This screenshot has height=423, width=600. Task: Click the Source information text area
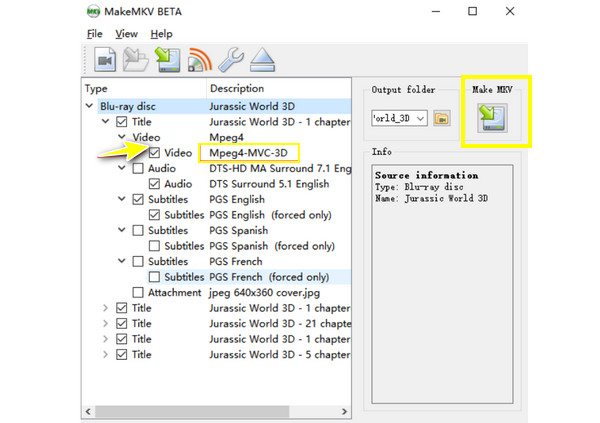click(x=442, y=284)
